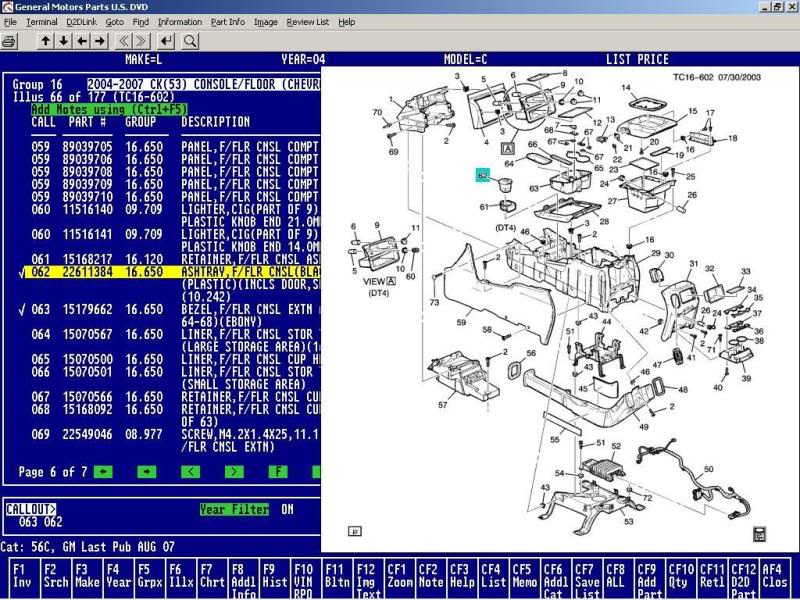Toggle checkmark on row 063 bezel
Viewport: 800px width, 600px height.
tap(21, 310)
